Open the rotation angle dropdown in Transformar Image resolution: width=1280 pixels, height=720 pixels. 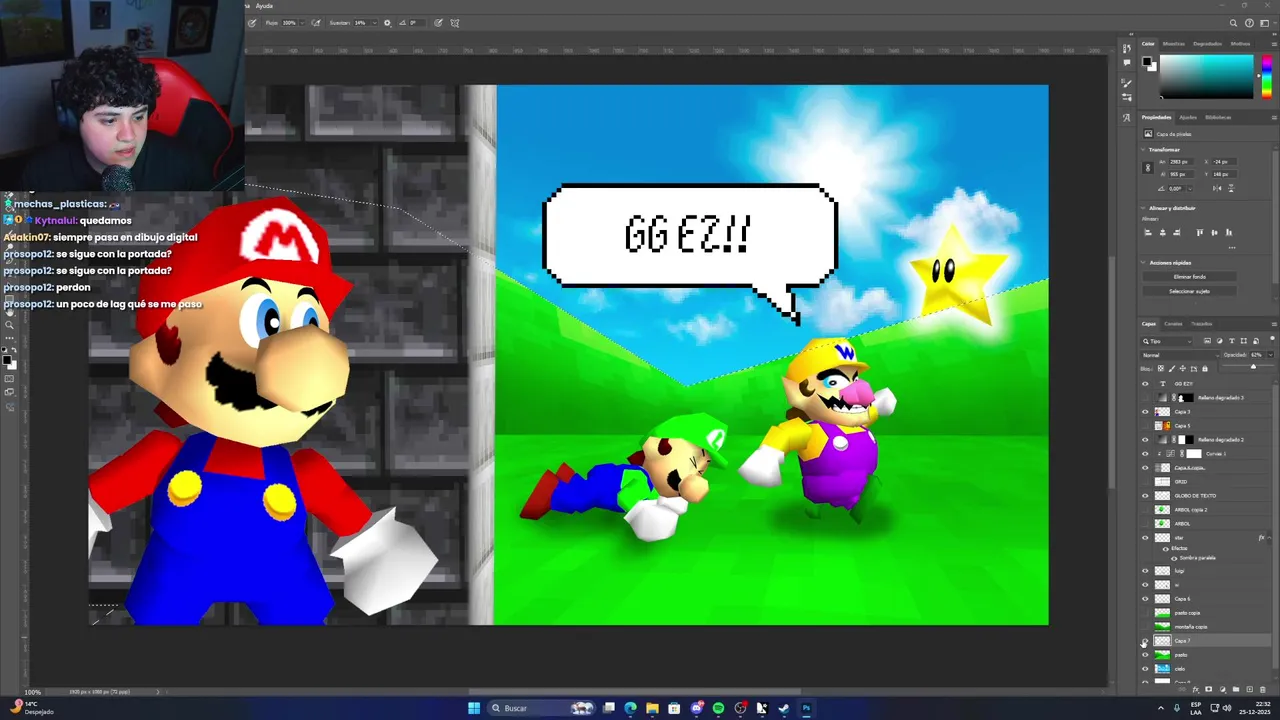[x=1190, y=188]
